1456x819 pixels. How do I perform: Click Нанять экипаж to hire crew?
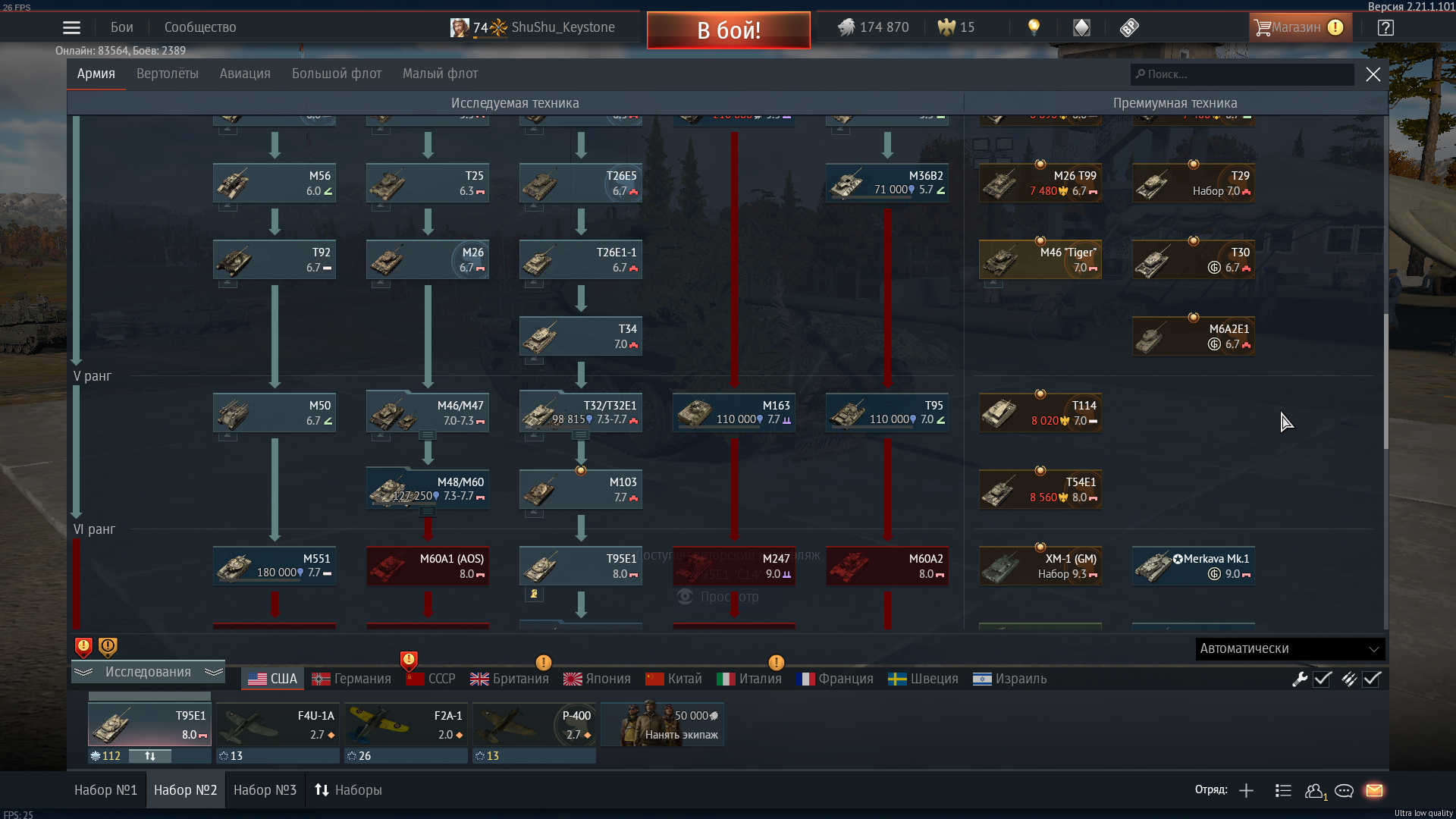tap(662, 725)
